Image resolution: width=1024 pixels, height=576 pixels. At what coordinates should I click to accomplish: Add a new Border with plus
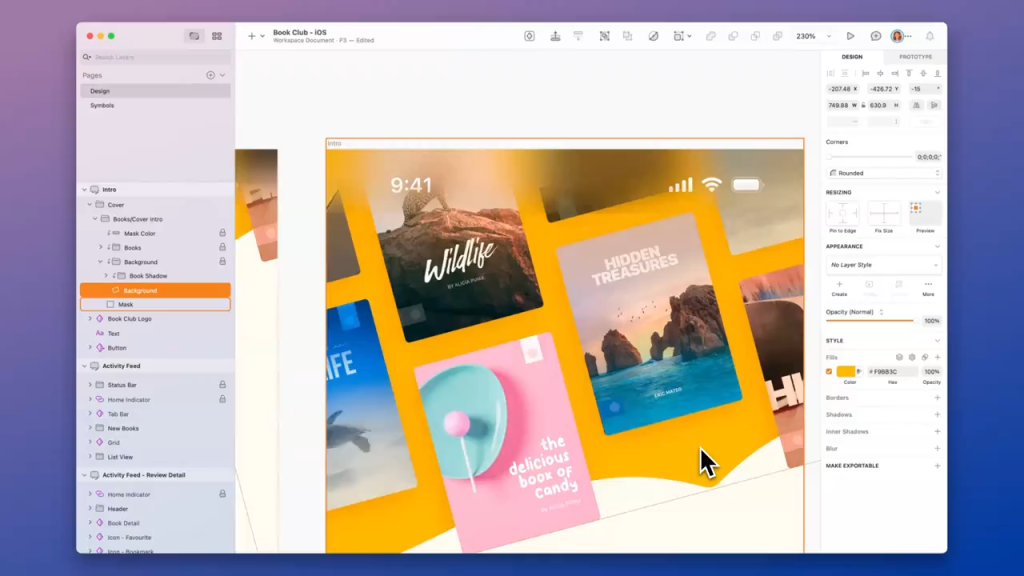(937, 398)
